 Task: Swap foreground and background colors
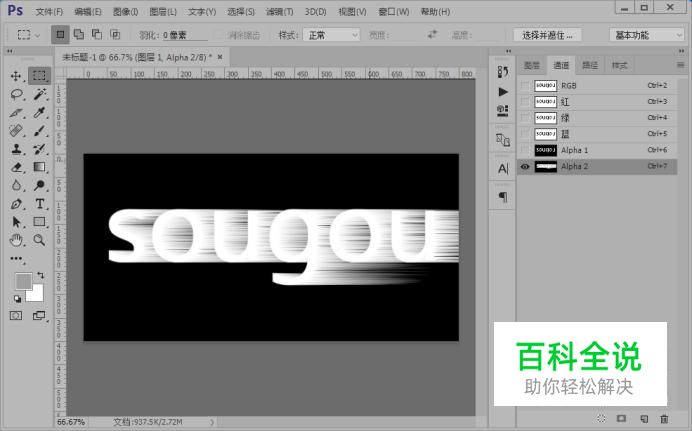(x=40, y=275)
